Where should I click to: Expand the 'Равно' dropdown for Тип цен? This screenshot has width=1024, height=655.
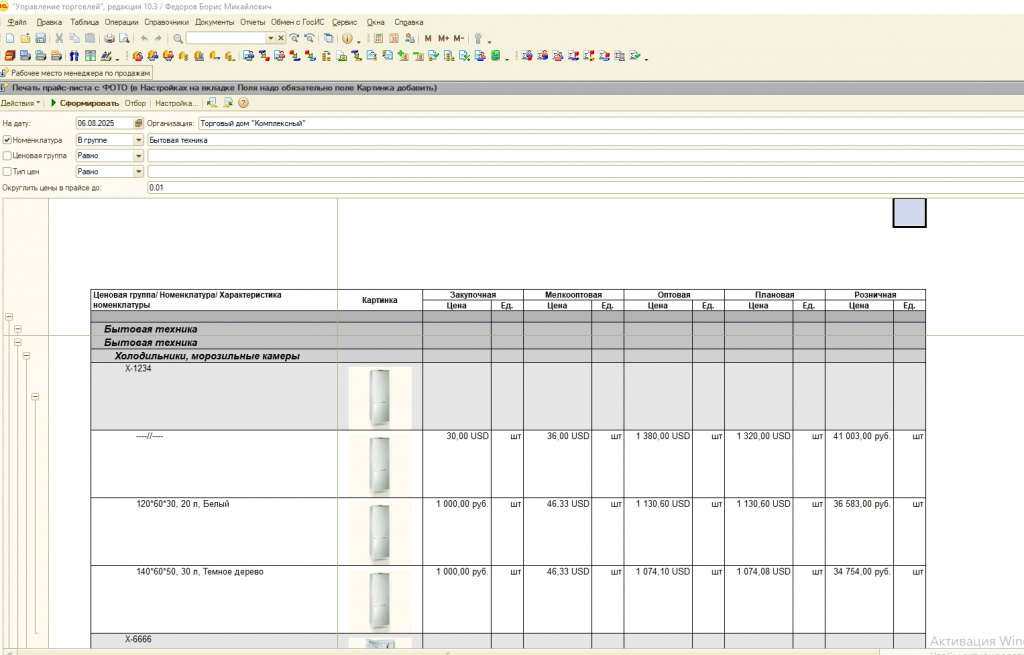point(138,171)
